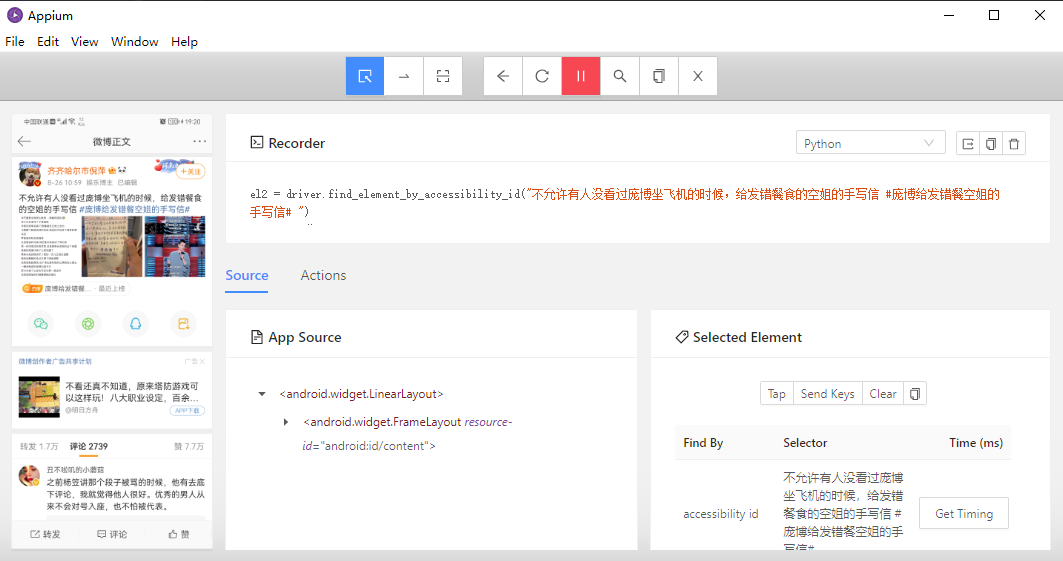
Task: Clear recorded actions trash icon
Action: [1014, 144]
